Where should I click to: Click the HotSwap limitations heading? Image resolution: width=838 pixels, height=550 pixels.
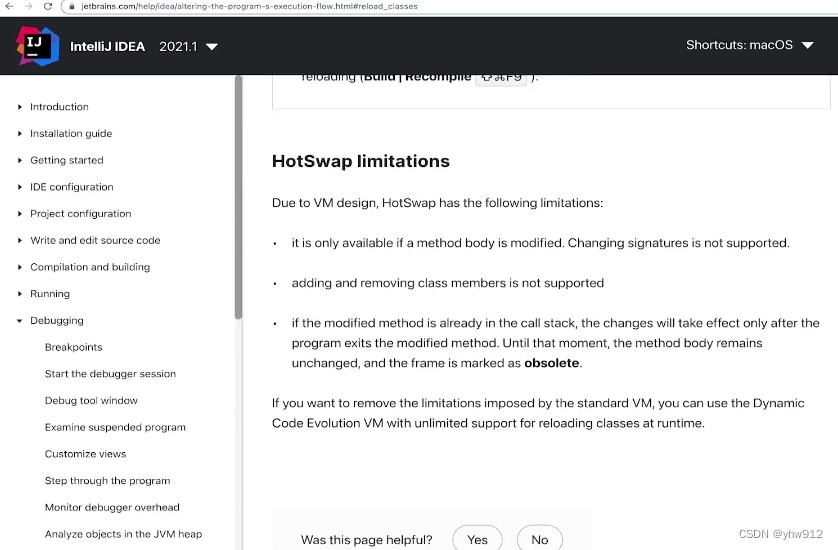[x=361, y=161]
